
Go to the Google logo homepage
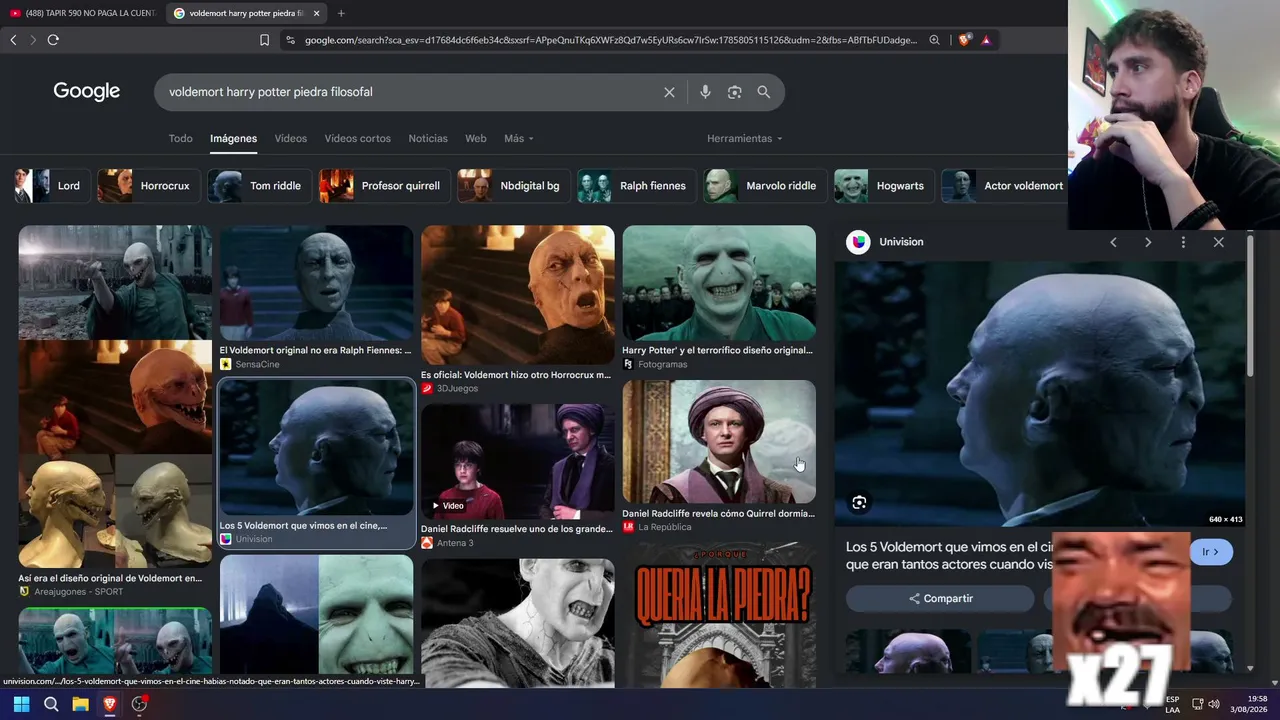[87, 92]
